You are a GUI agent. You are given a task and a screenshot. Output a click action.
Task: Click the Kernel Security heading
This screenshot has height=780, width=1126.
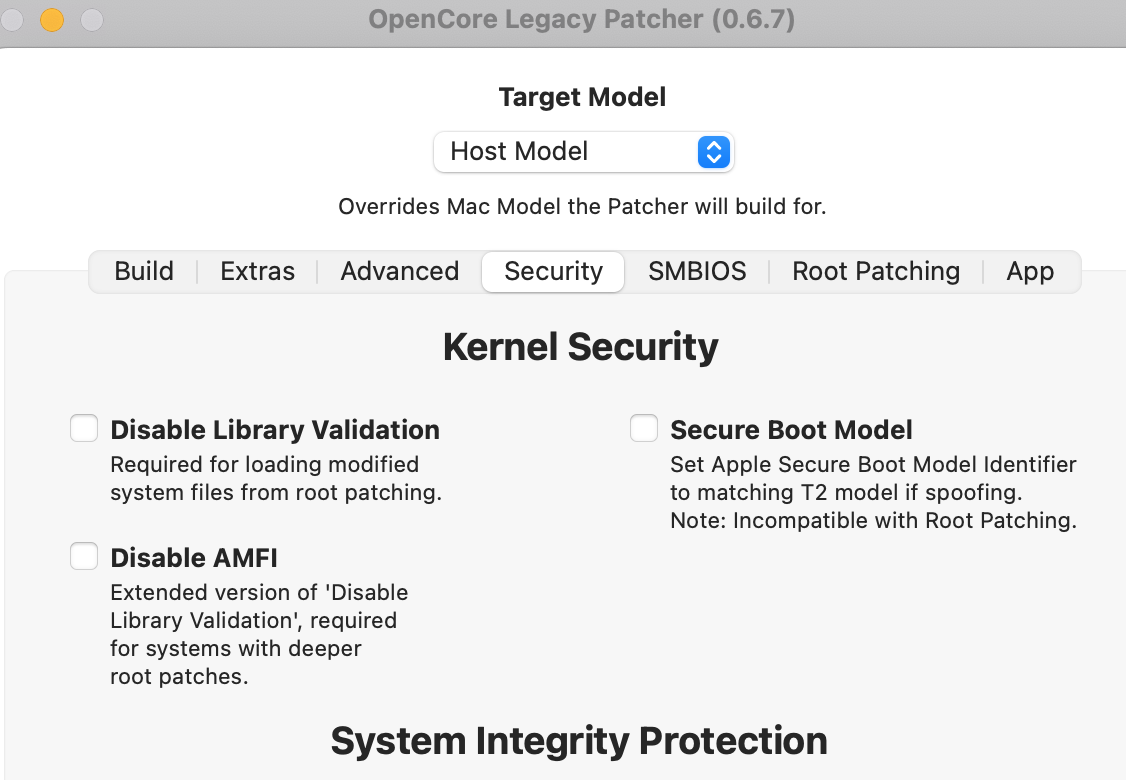click(x=580, y=347)
